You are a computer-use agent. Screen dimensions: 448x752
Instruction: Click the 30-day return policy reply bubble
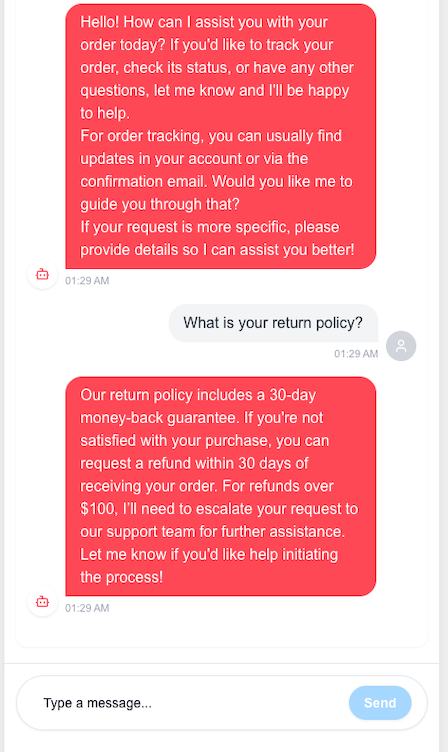coord(221,486)
